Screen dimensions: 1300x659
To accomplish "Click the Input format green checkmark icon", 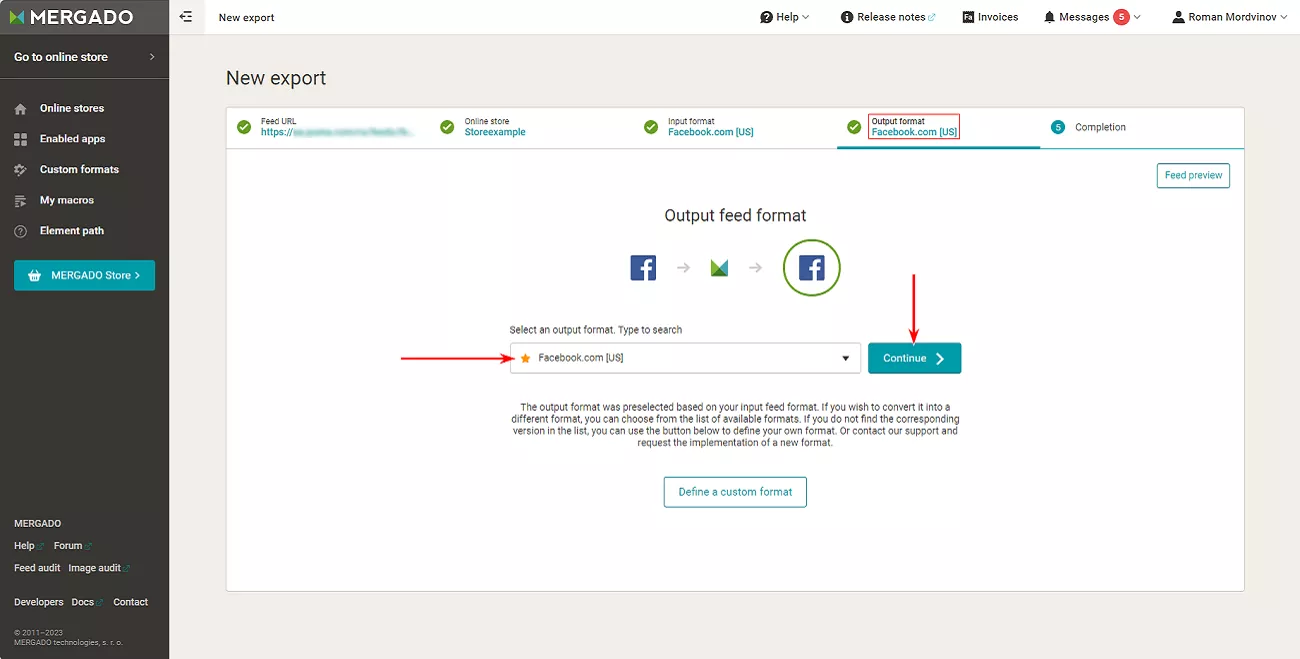I will (x=650, y=127).
